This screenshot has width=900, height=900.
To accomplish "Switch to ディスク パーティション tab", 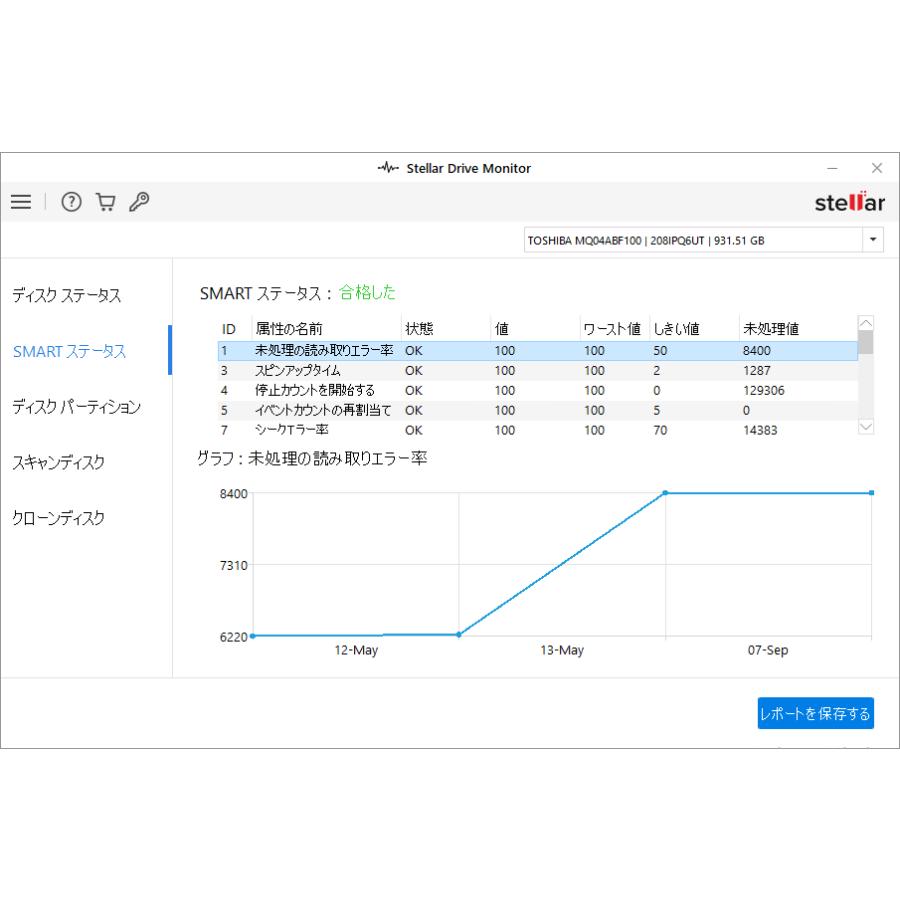I will (x=76, y=407).
